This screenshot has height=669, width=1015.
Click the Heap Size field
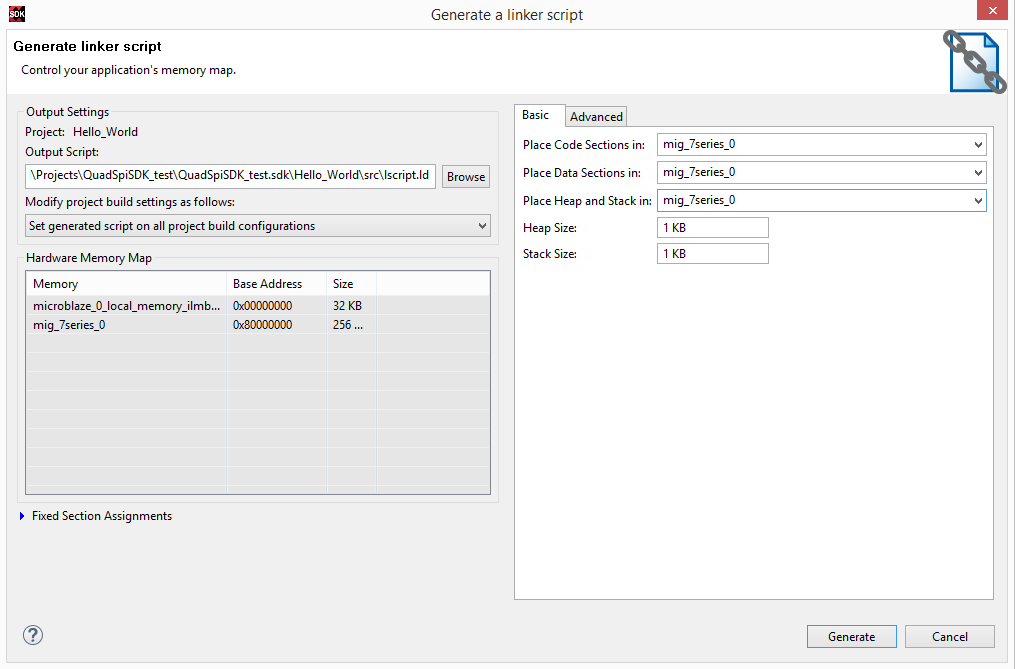(713, 228)
